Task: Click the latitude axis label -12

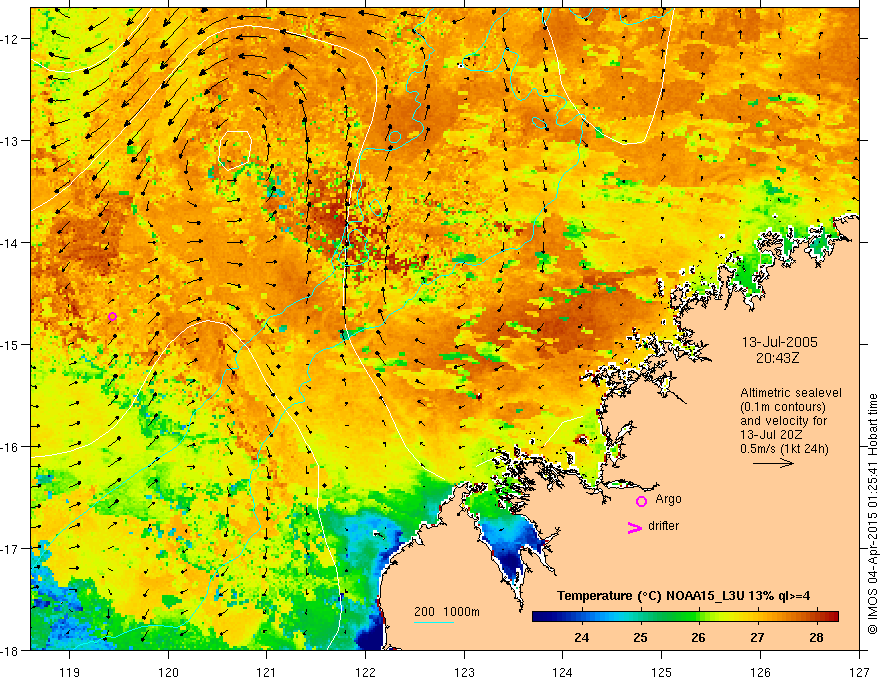Action: [11, 39]
